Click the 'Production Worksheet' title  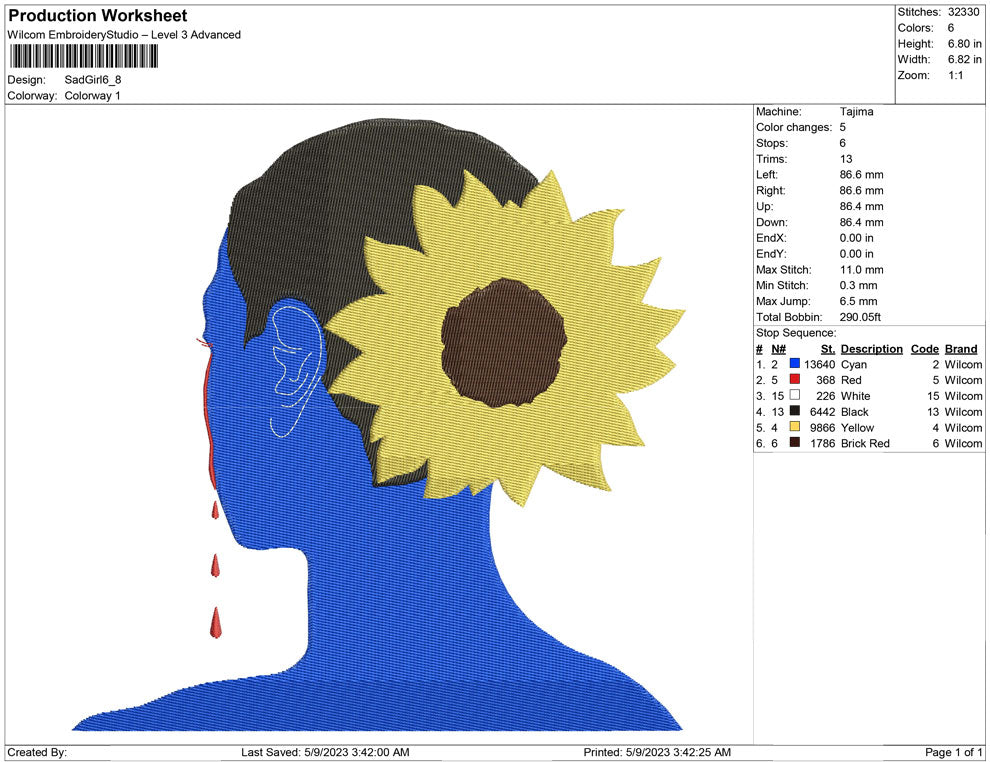pos(98,16)
